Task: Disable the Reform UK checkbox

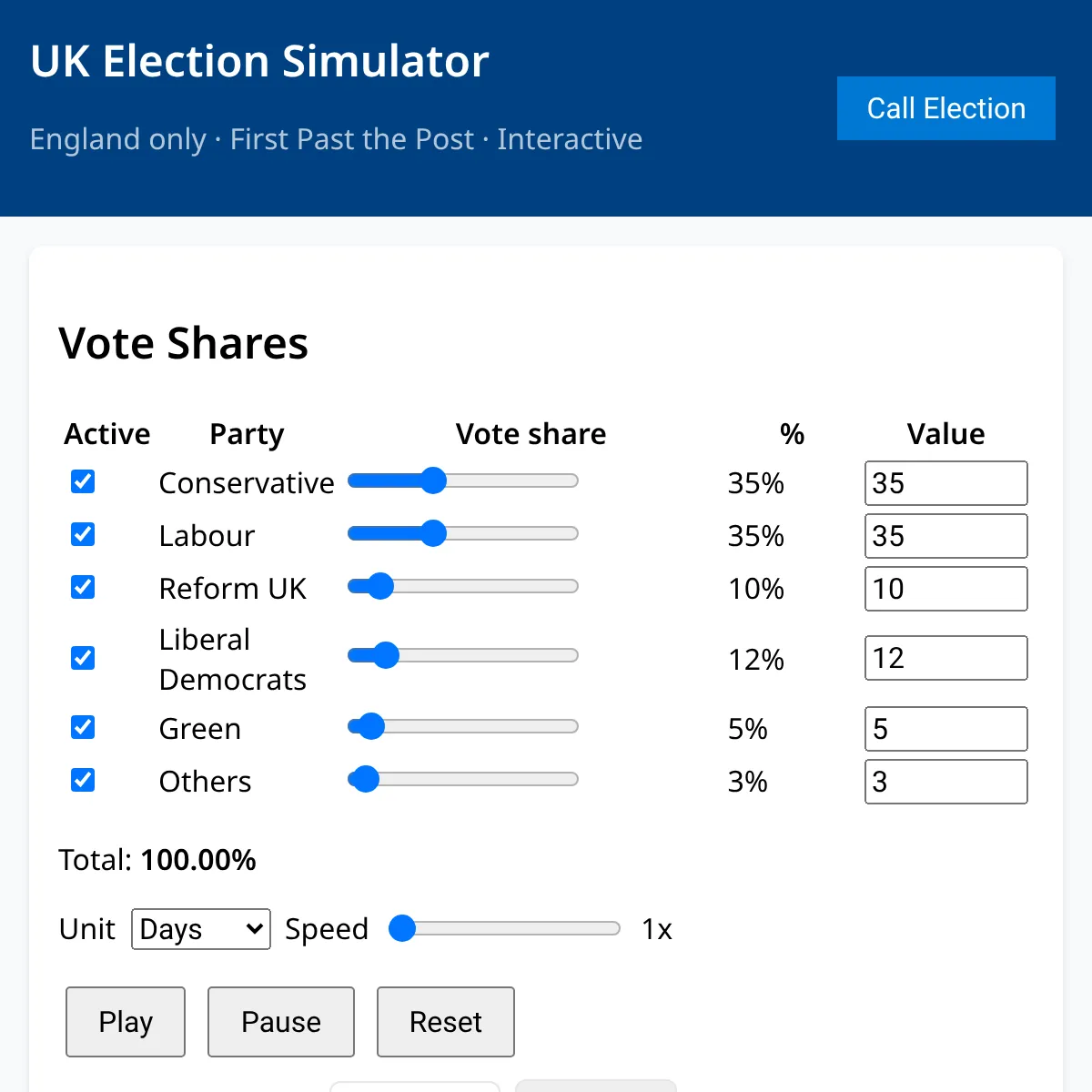Action: [83, 587]
